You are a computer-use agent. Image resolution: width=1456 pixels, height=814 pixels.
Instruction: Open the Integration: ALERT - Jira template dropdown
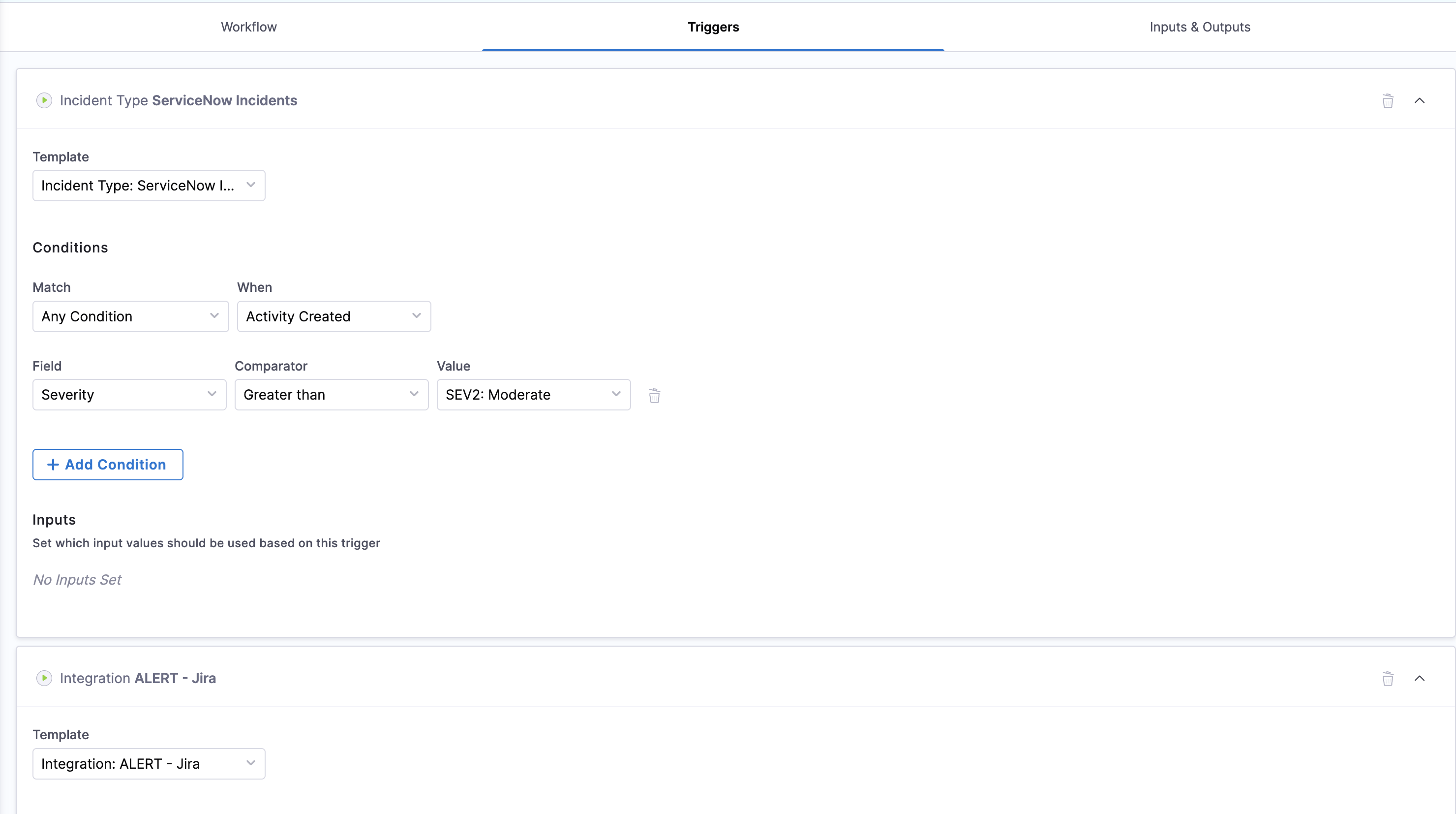148,763
